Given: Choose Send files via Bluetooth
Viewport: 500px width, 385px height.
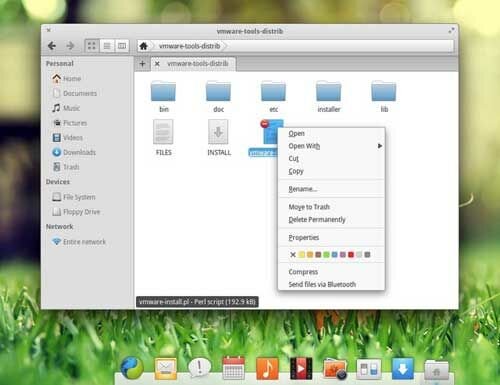Looking at the screenshot, I should (331, 284).
